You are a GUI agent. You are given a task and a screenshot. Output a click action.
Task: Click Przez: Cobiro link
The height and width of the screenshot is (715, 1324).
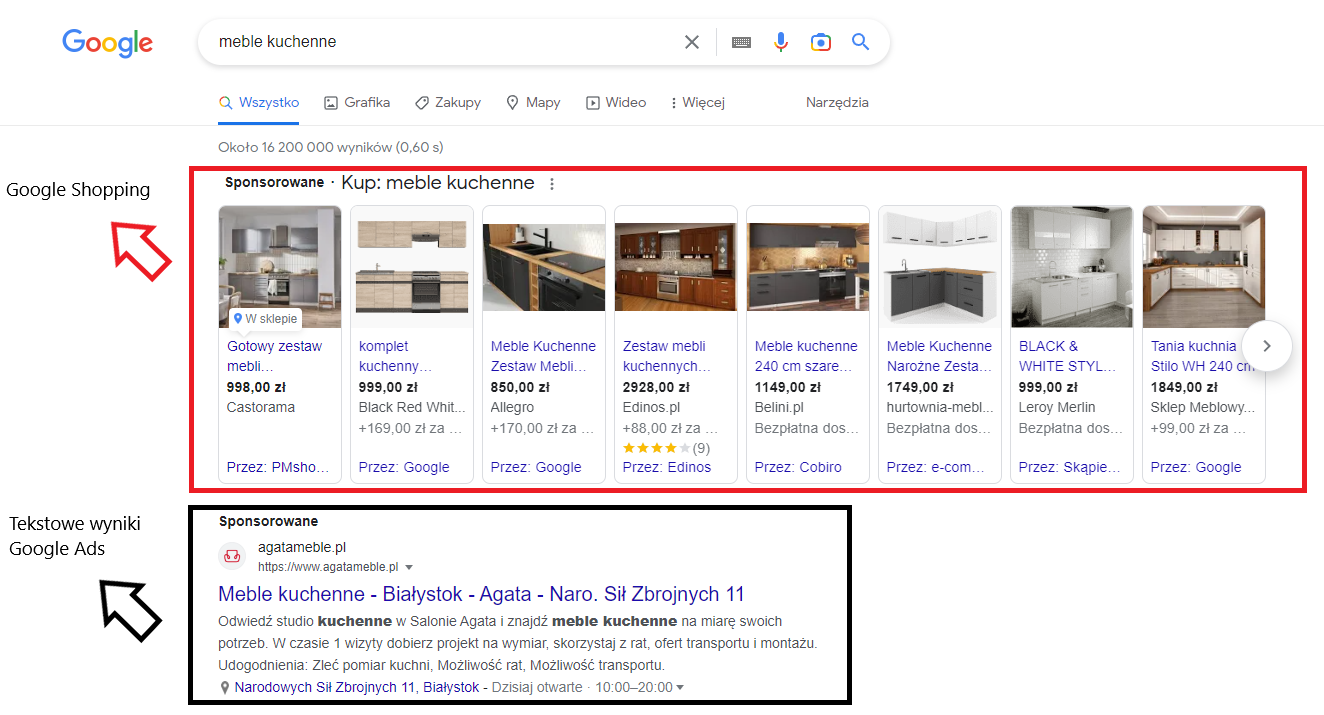pyautogui.click(x=798, y=467)
